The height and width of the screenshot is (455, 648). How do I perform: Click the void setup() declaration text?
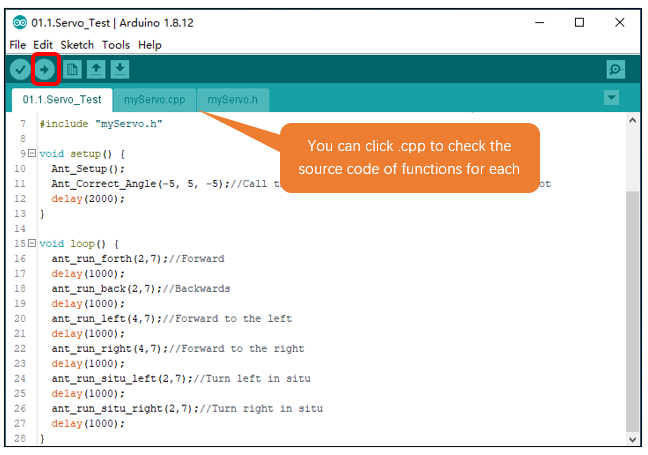(82, 154)
